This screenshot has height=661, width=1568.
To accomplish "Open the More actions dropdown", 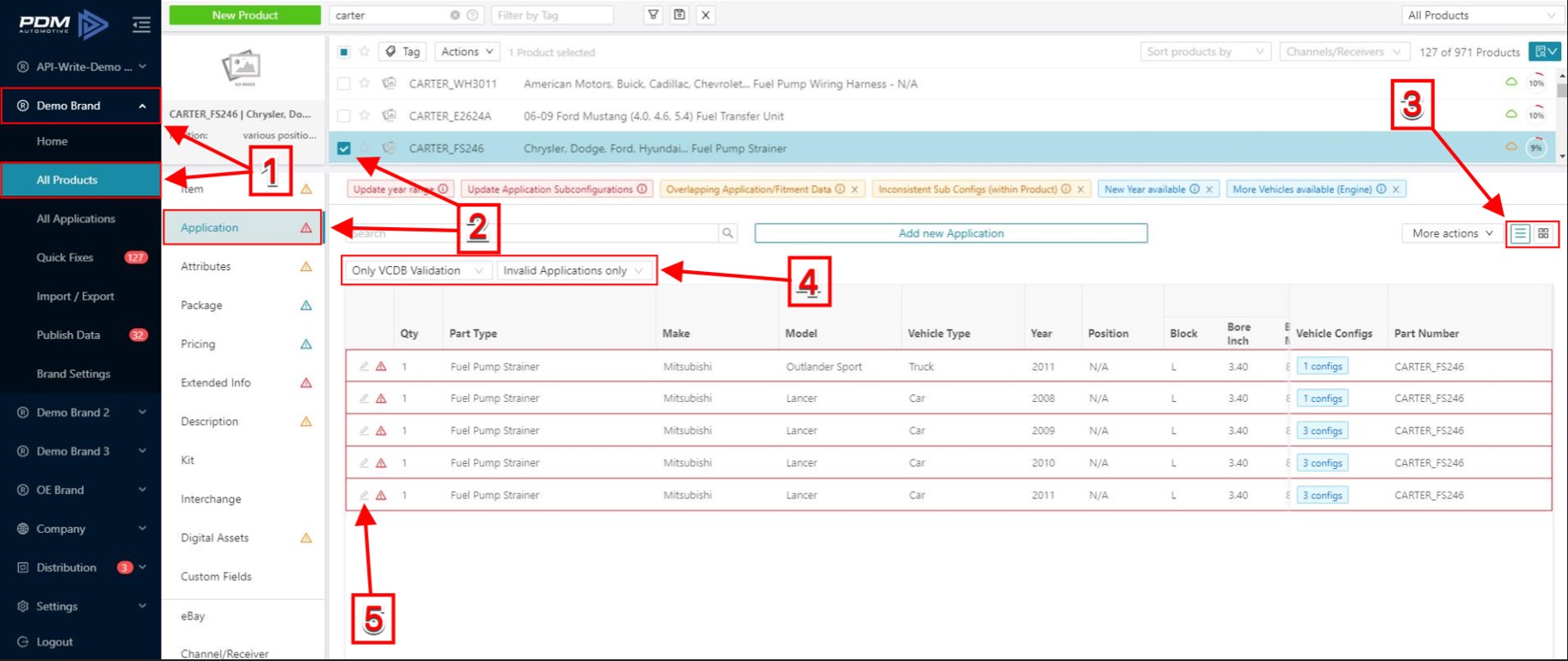I will click(x=1452, y=233).
